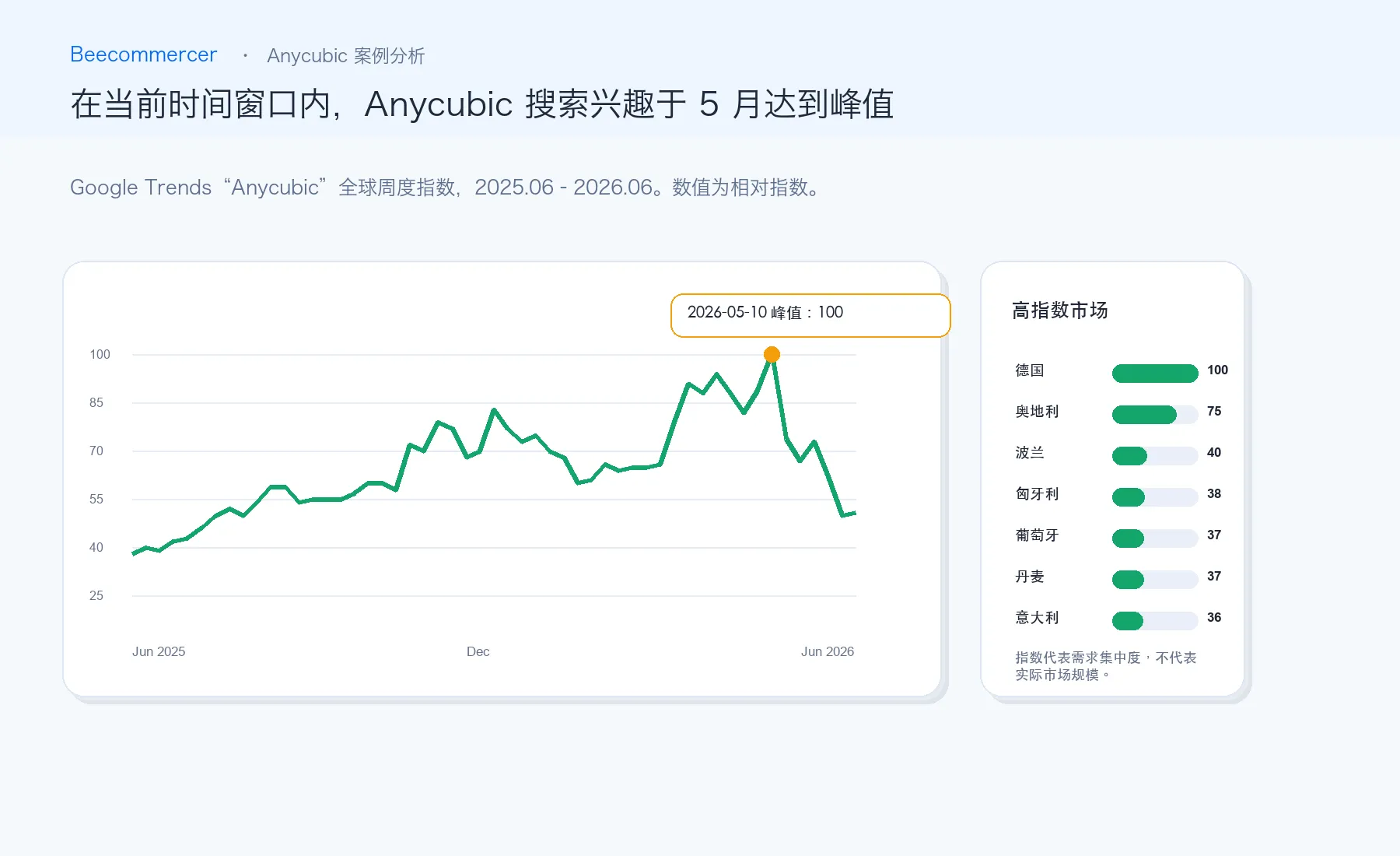
Task: Click the 丹麦 progress bar
Action: [1155, 580]
